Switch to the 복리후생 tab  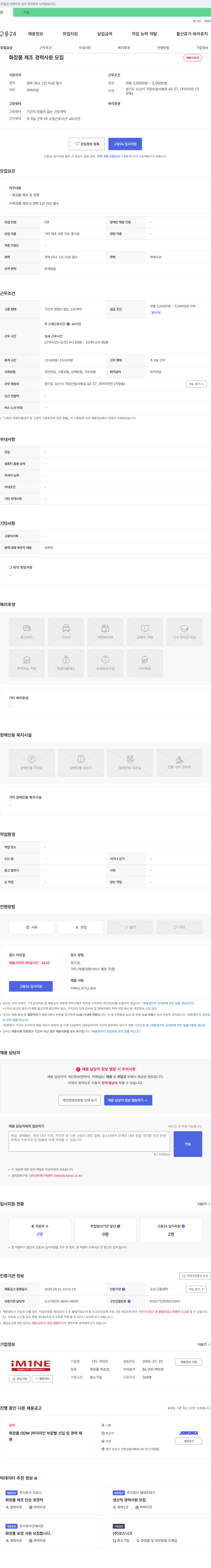point(124,47)
